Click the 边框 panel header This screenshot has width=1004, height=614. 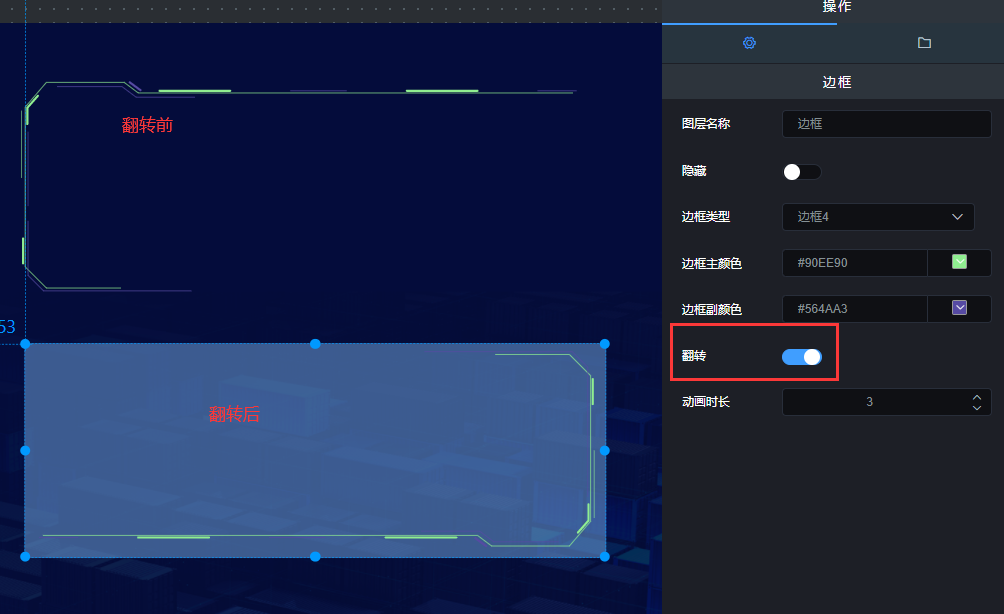(836, 82)
